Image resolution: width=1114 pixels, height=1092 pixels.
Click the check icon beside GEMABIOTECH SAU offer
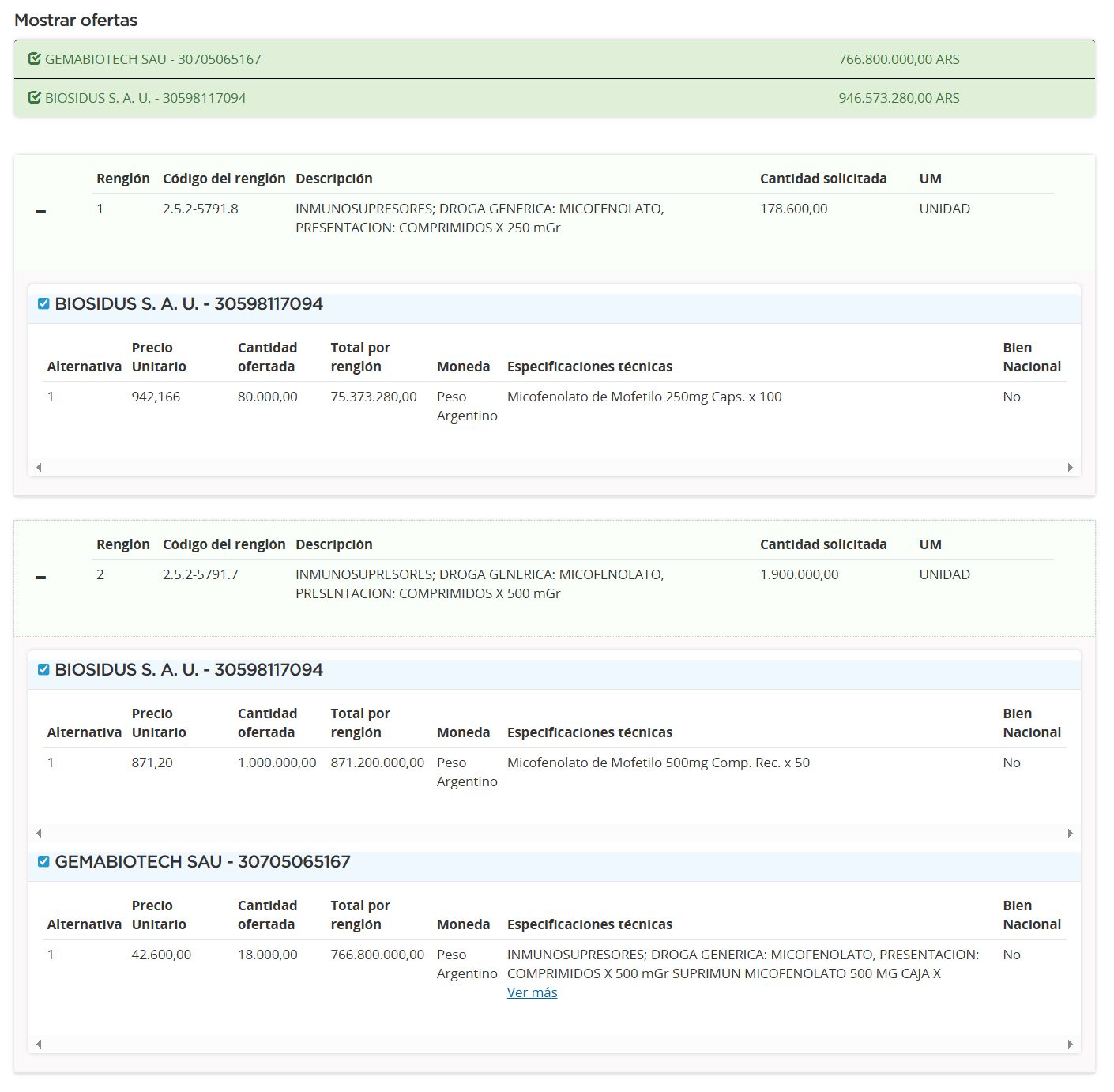point(34,59)
